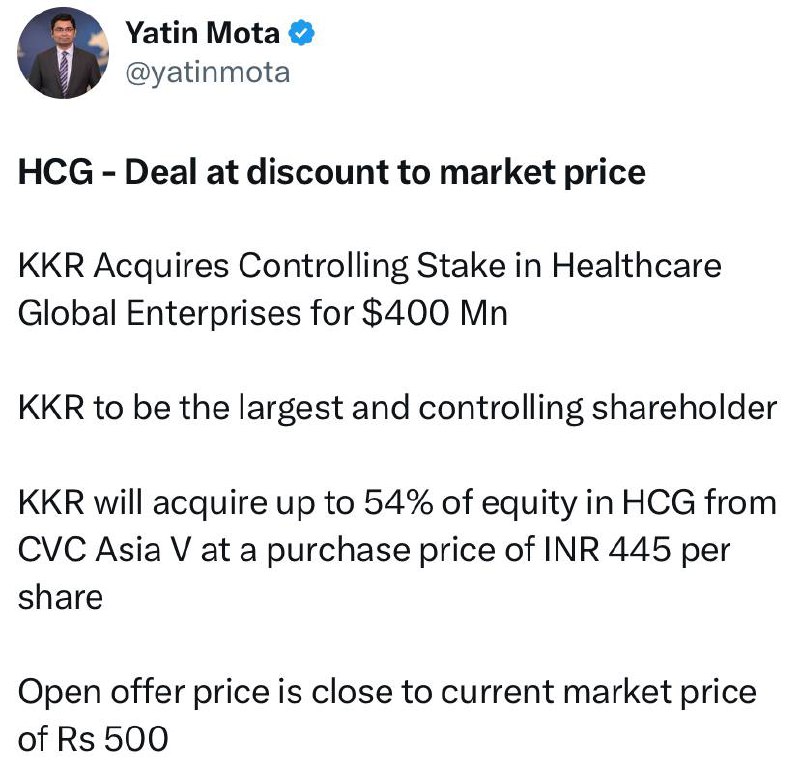Click the word "shareholder"
800x770 pixels.
point(684,408)
